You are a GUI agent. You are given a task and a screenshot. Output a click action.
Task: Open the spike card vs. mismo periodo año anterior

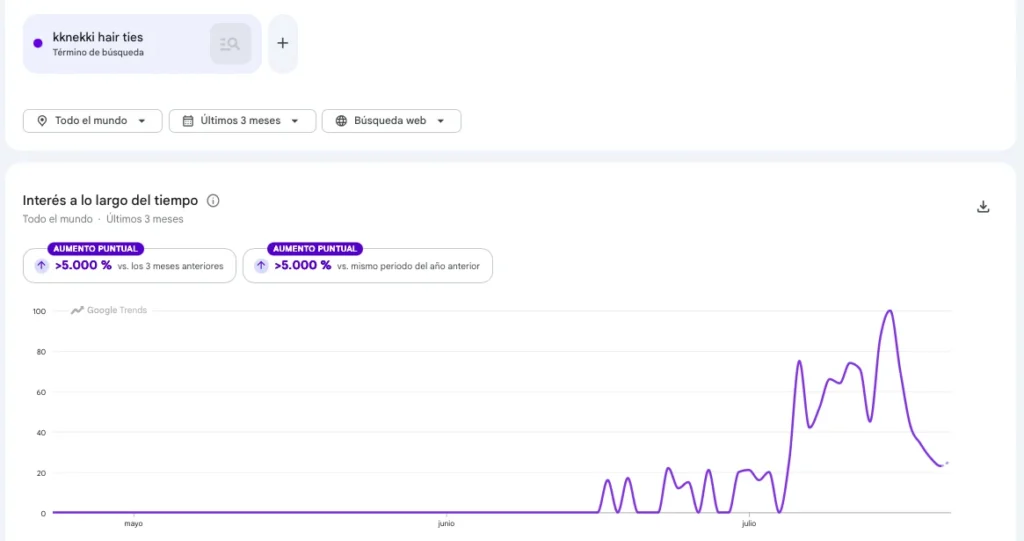[368, 265]
